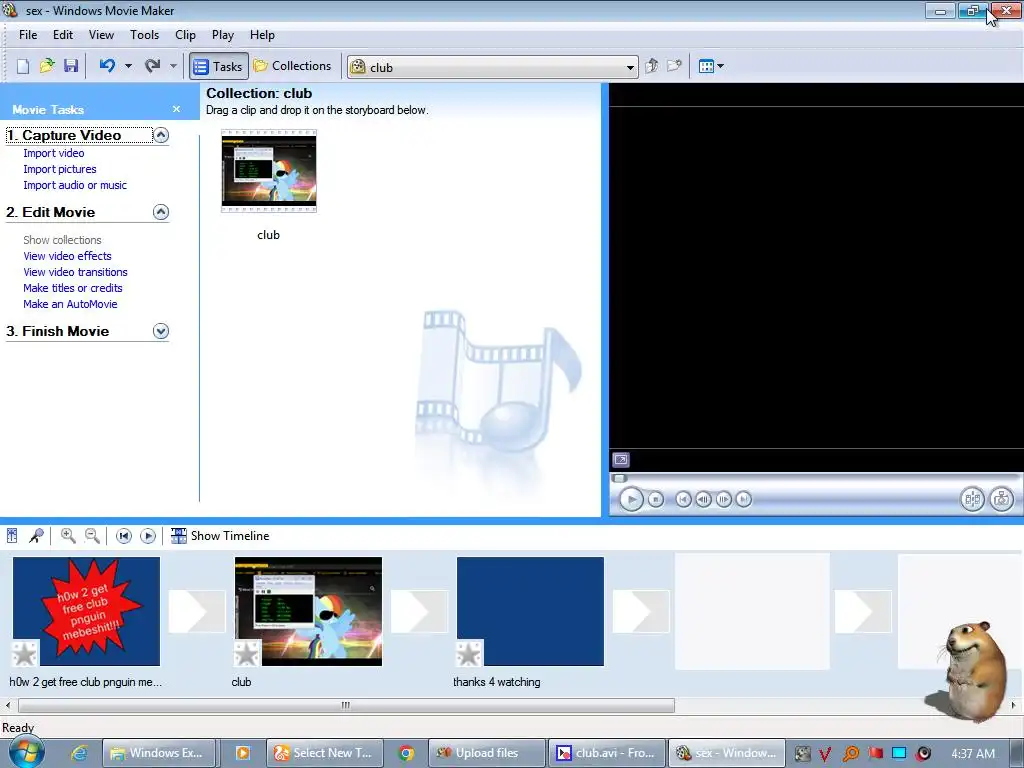The height and width of the screenshot is (768, 1024).
Task: Open the Clip menu
Action: (185, 35)
